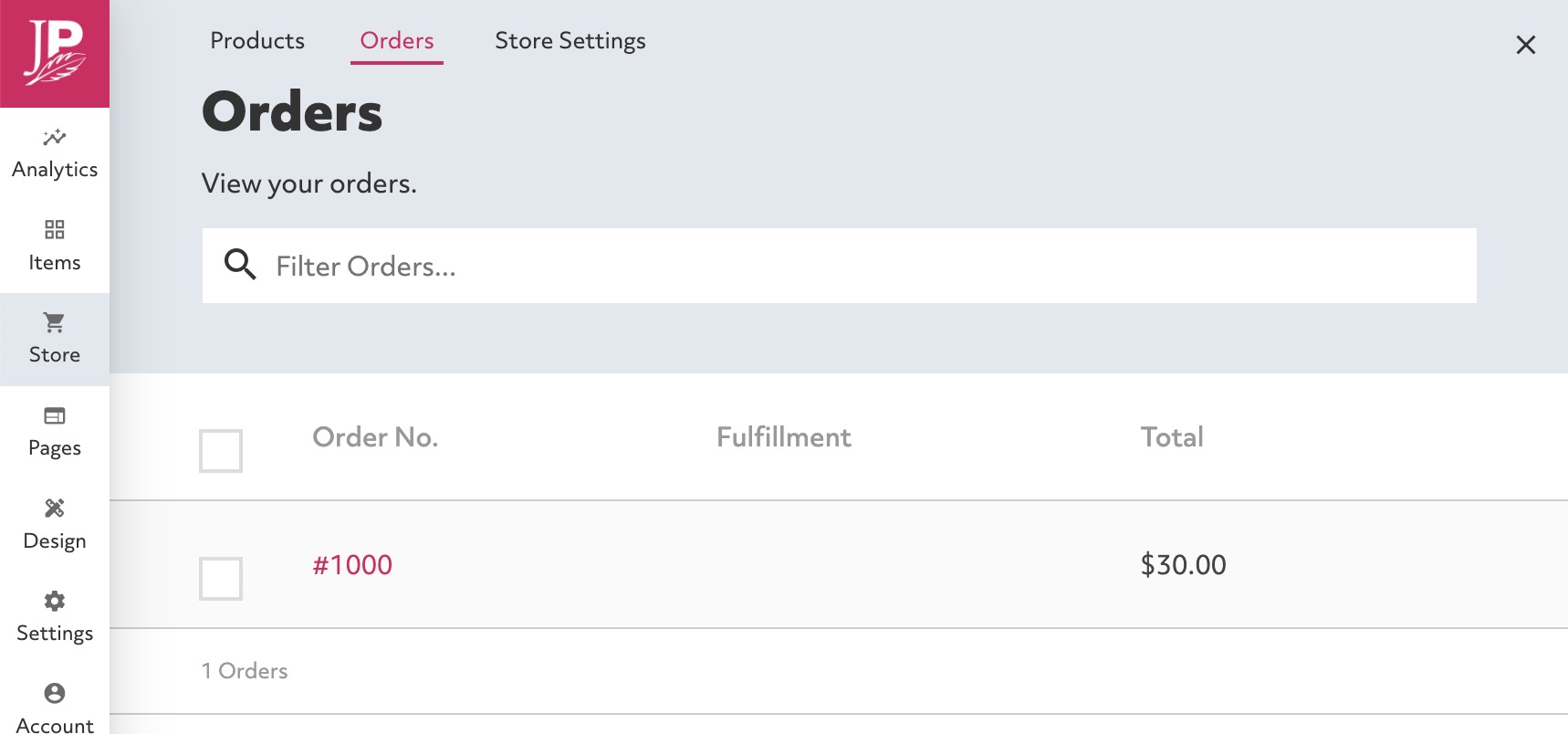The image size is (1568, 734).
Task: Toggle the select-all orders checkbox
Action: click(221, 451)
